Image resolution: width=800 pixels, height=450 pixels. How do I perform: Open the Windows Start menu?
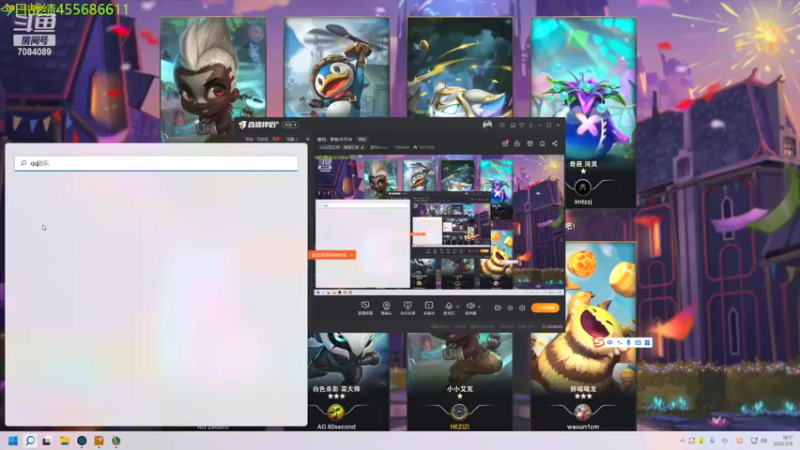(x=13, y=441)
